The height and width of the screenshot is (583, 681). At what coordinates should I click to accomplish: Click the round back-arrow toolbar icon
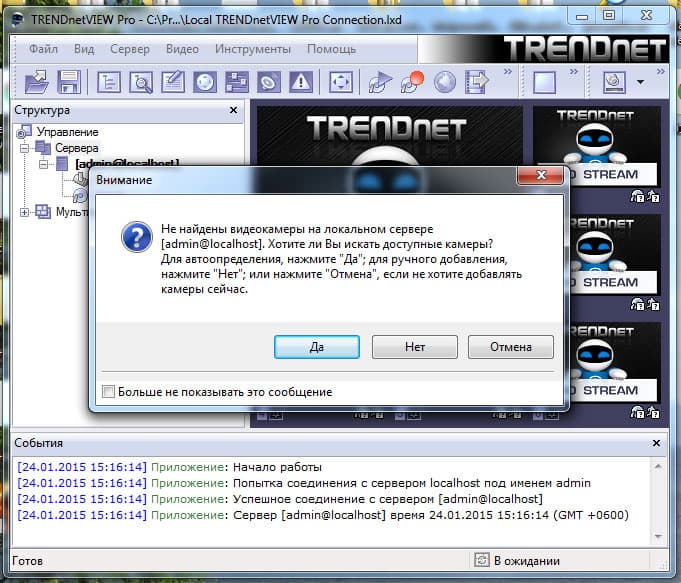click(445, 82)
